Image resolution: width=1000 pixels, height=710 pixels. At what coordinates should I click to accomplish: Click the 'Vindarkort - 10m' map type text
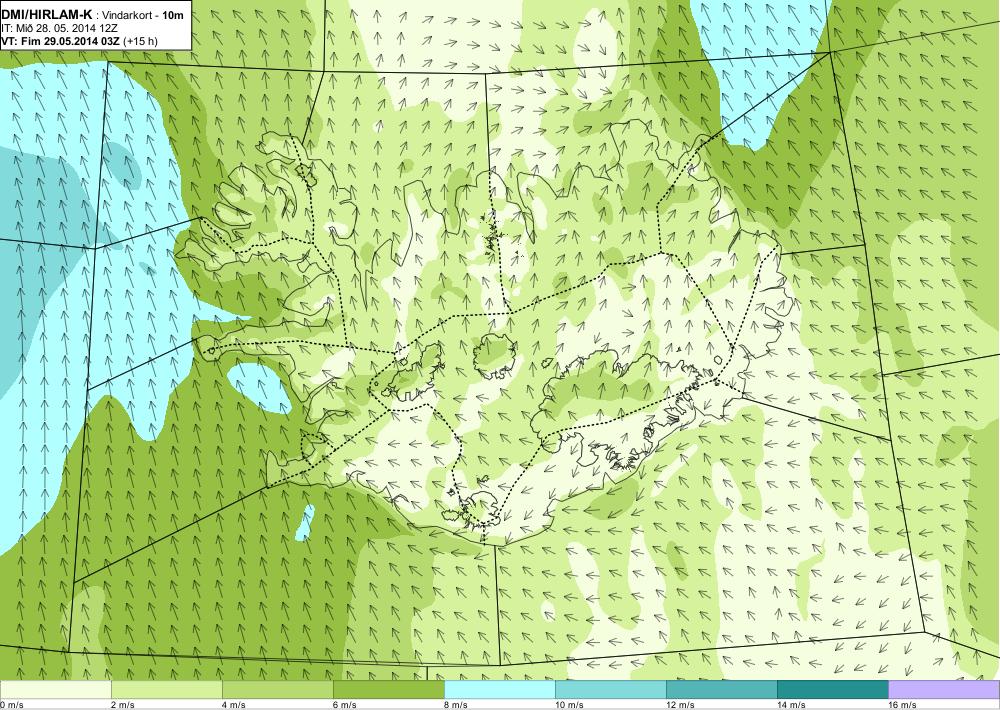coord(144,14)
